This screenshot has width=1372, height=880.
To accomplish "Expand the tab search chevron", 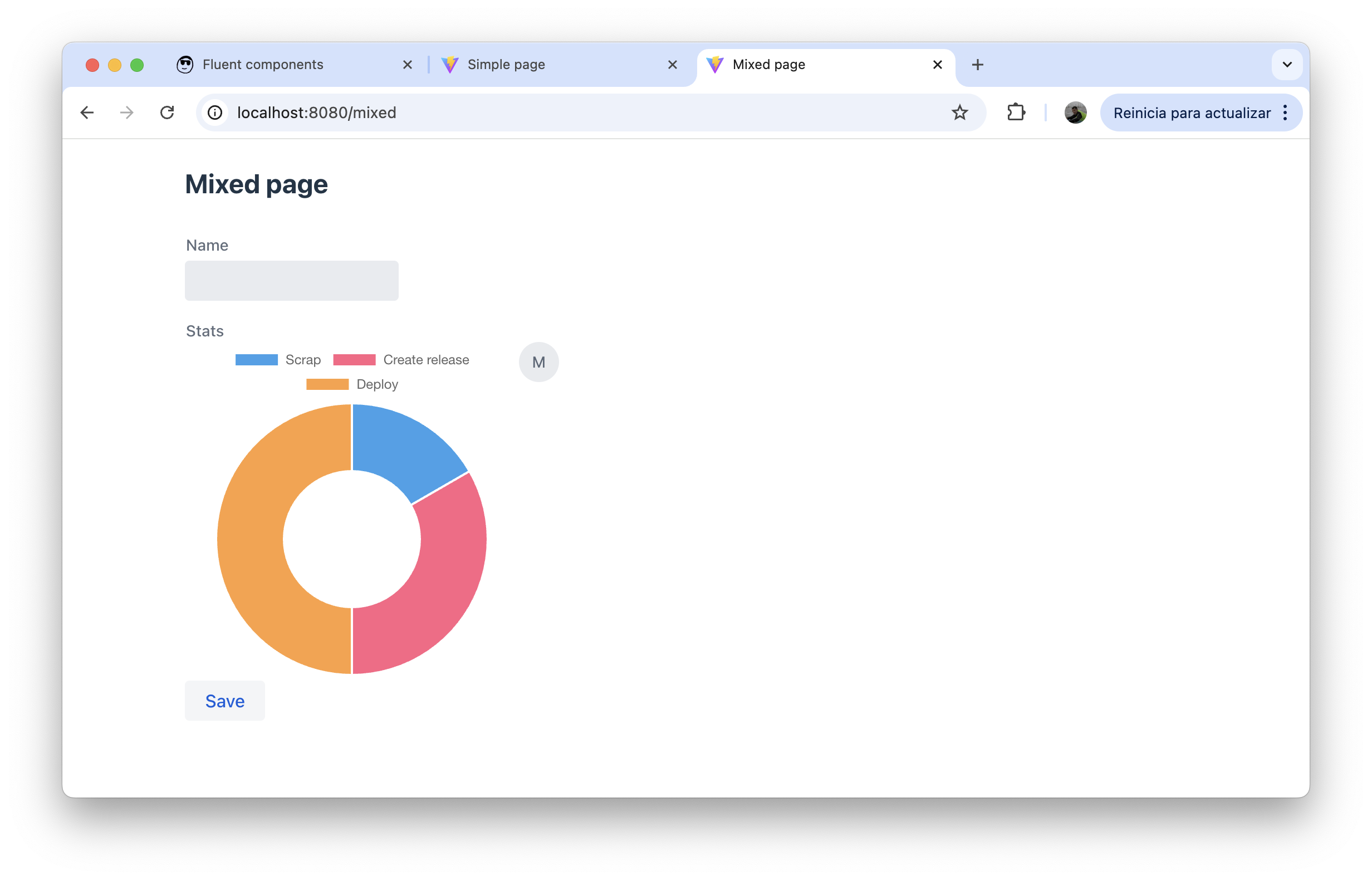I will point(1286,65).
